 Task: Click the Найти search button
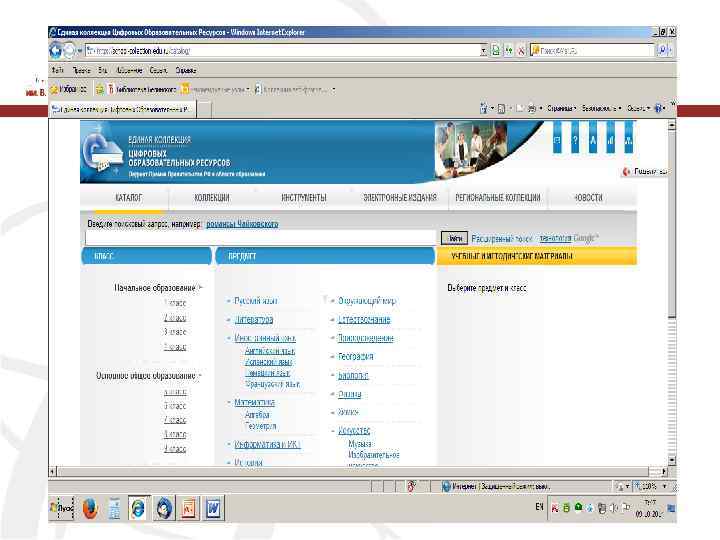(x=455, y=238)
